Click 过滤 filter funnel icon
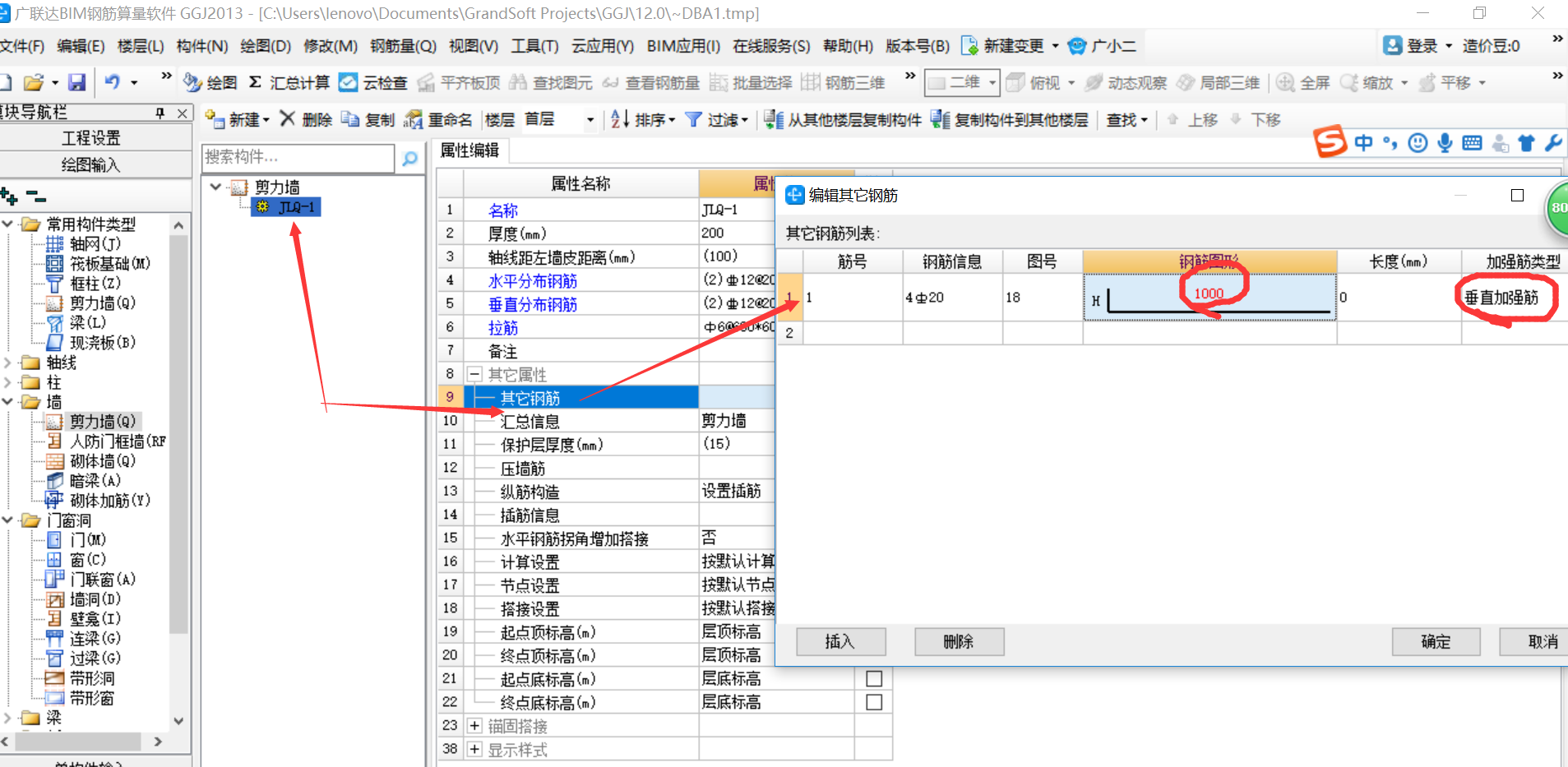This screenshot has width=1568, height=767. pyautogui.click(x=694, y=119)
